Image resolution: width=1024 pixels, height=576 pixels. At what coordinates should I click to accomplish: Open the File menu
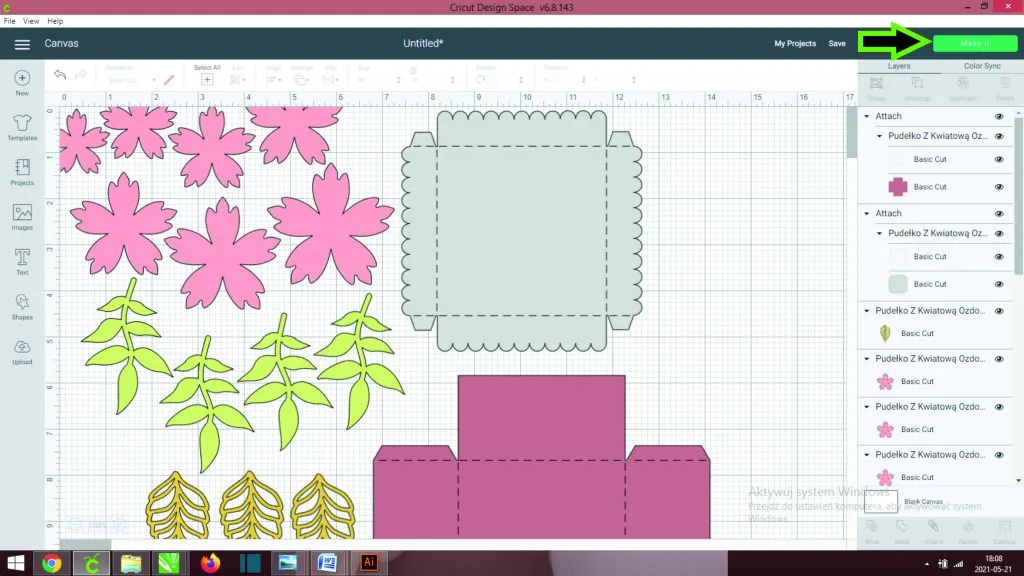pos(9,21)
